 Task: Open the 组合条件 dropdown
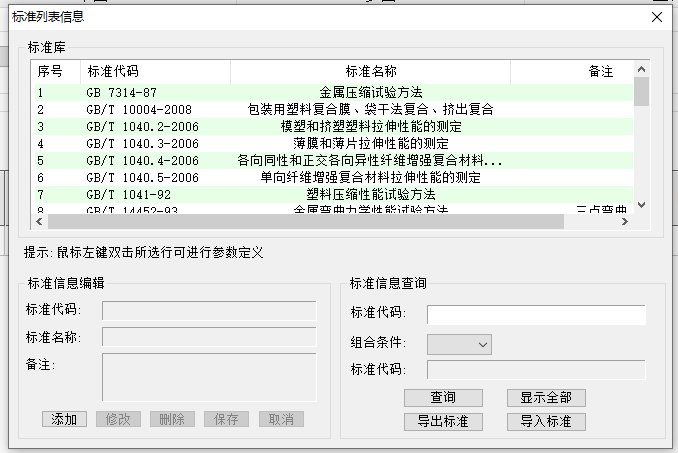pyautogui.click(x=459, y=344)
